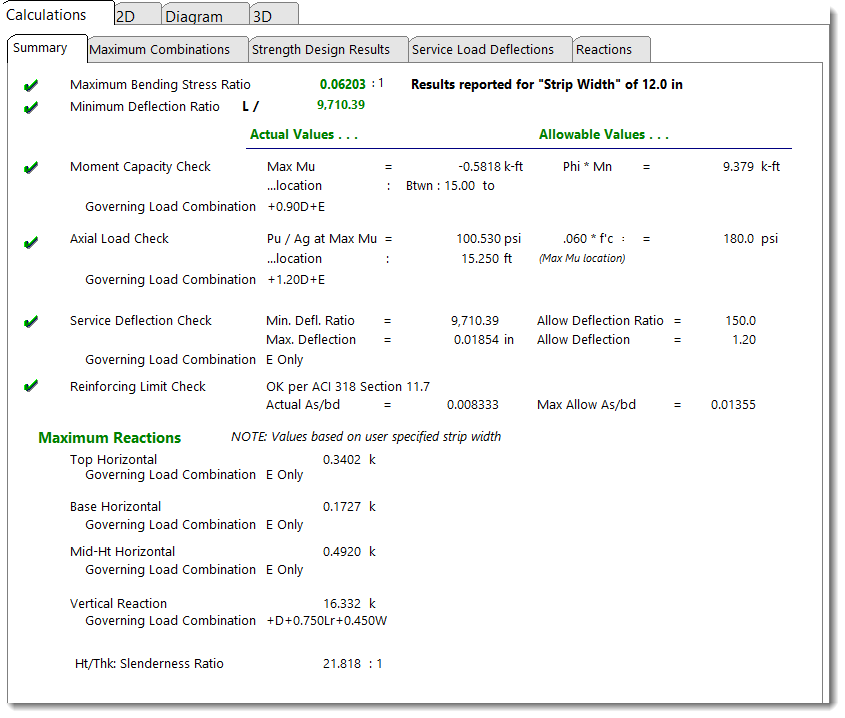845x718 pixels.
Task: Click the 0.06203 bending stress ratio value
Action: coord(342,85)
